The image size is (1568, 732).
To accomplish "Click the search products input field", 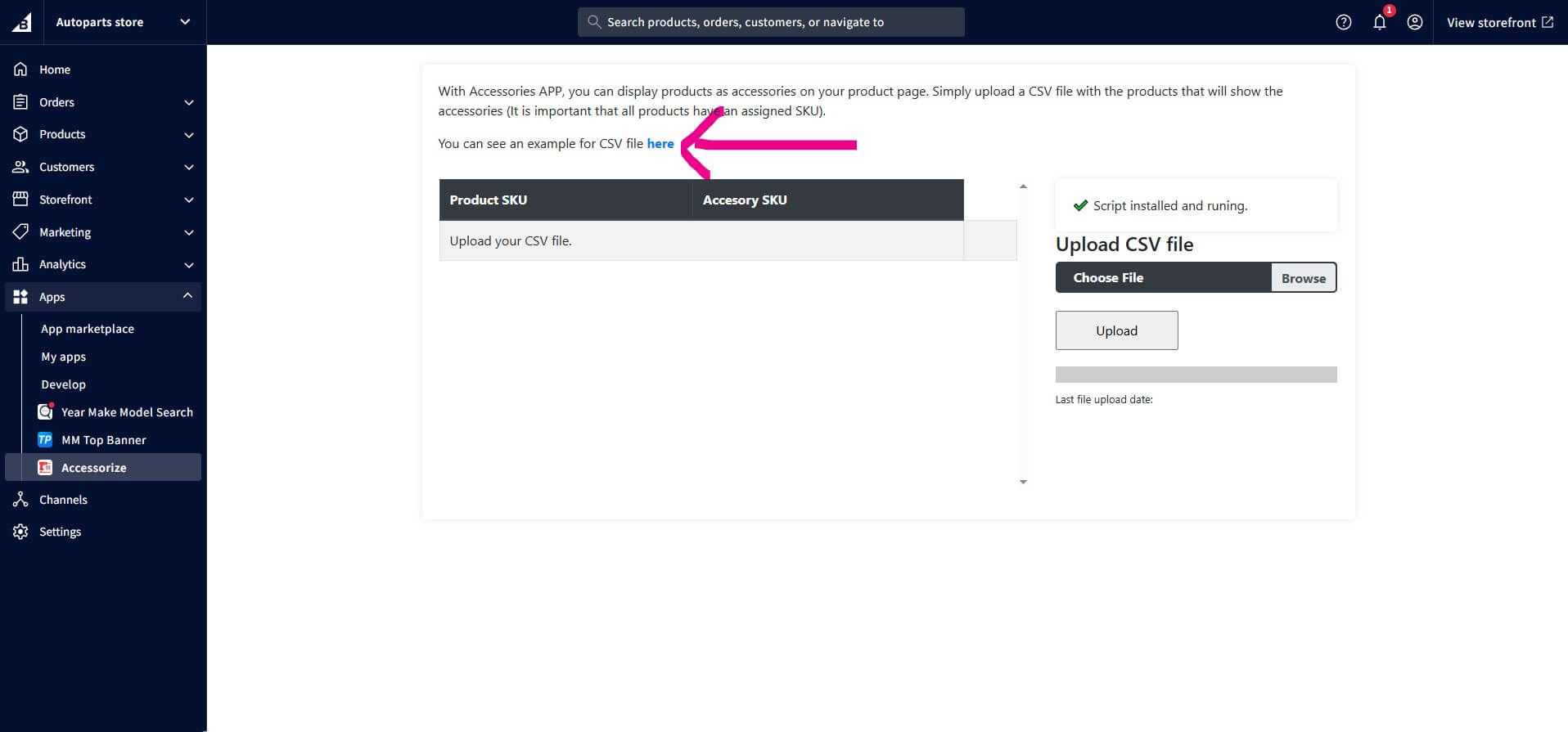I will tap(771, 22).
